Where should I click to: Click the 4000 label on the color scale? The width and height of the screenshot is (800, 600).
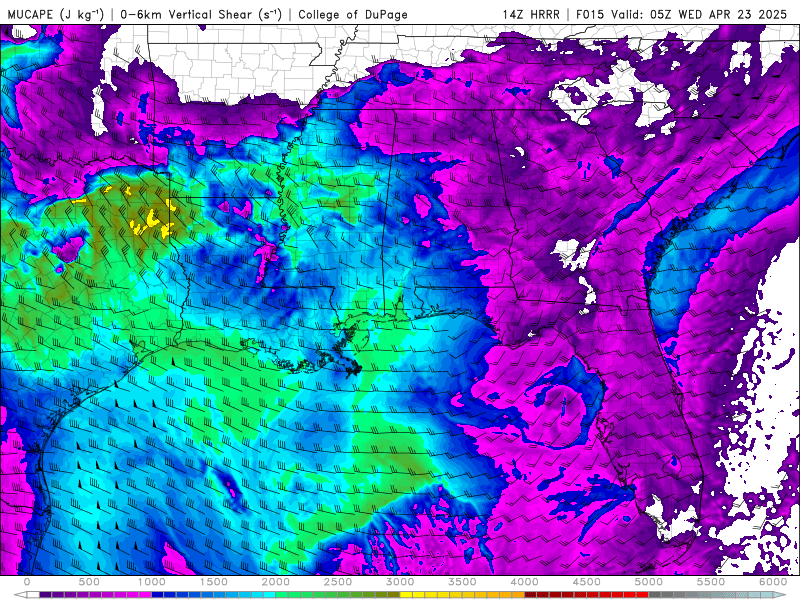coord(524,582)
